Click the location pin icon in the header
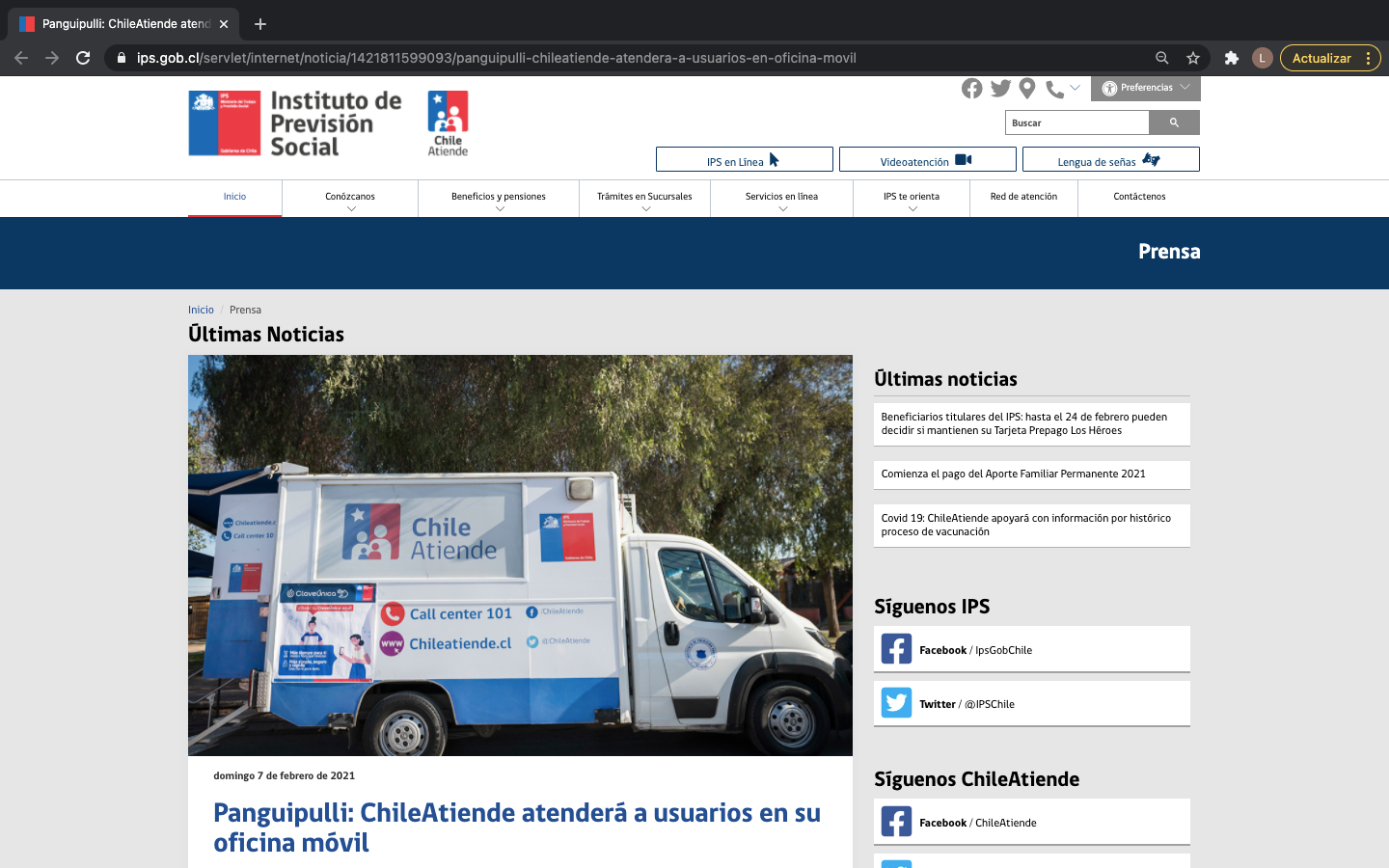Viewport: 1389px width, 868px height. coord(1027,89)
